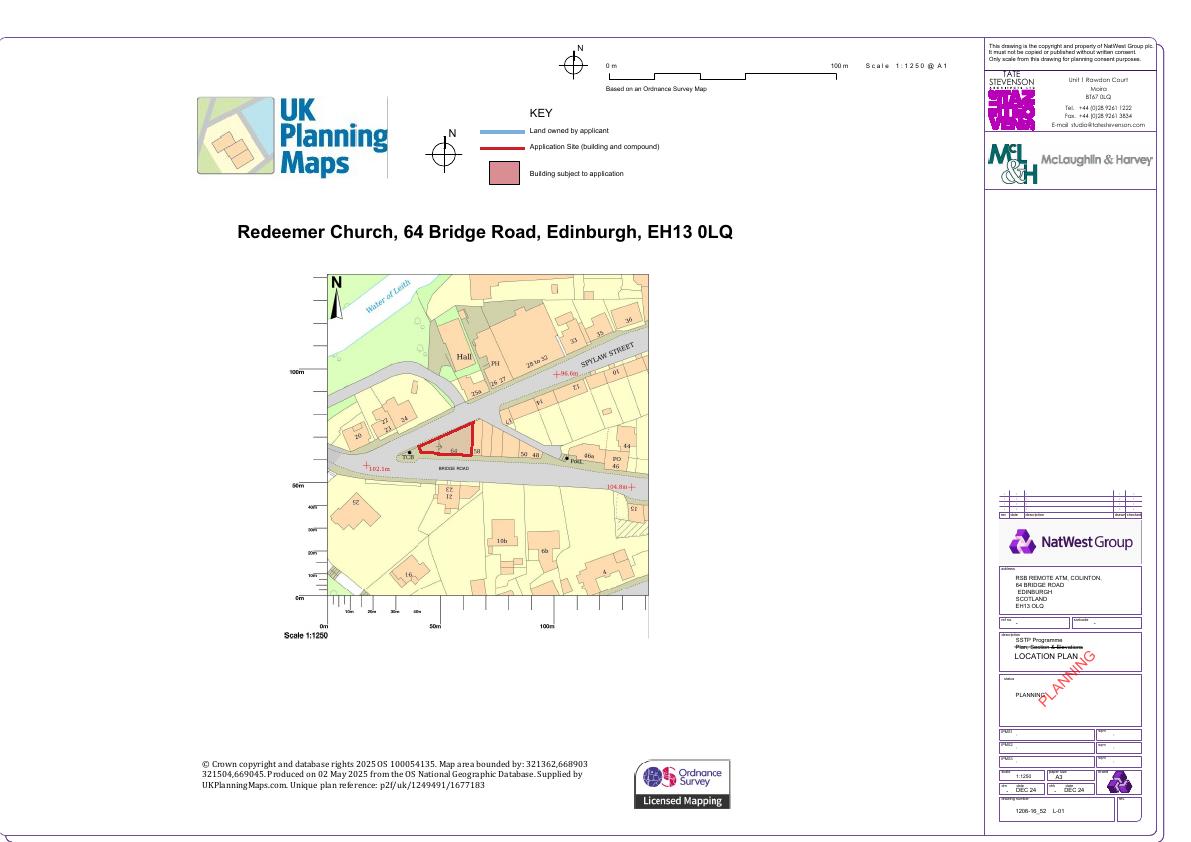Image resolution: width=1191 pixels, height=842 pixels.
Task: Click the pink building key swatch
Action: 504,173
